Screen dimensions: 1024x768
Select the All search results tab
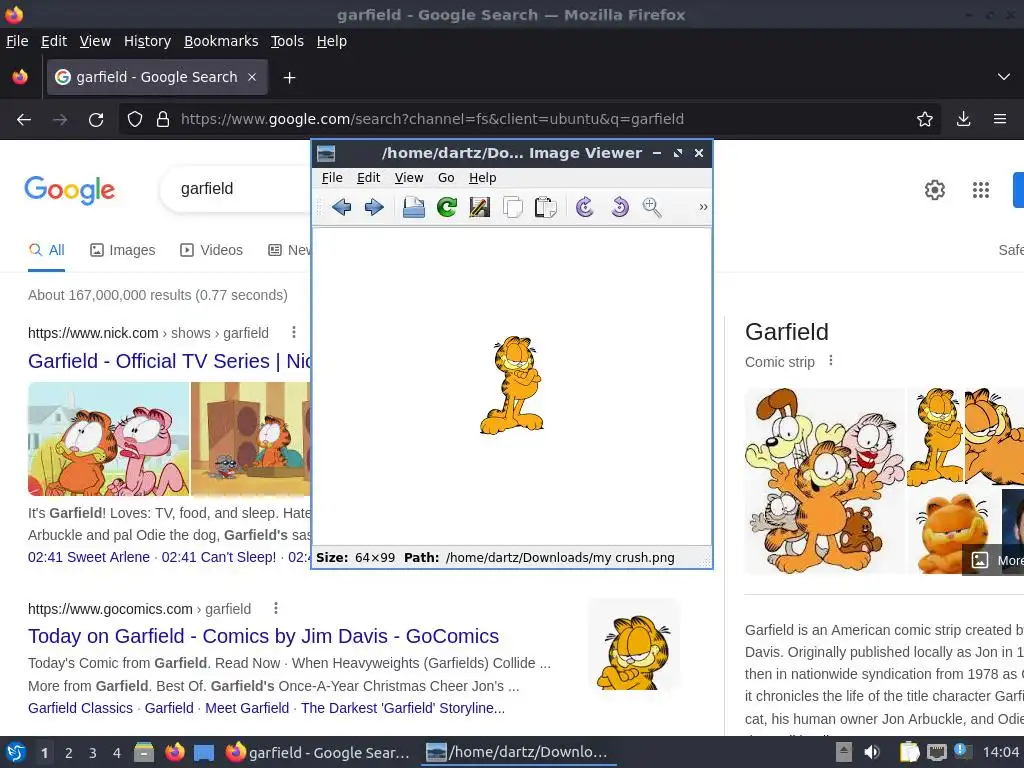(x=46, y=250)
